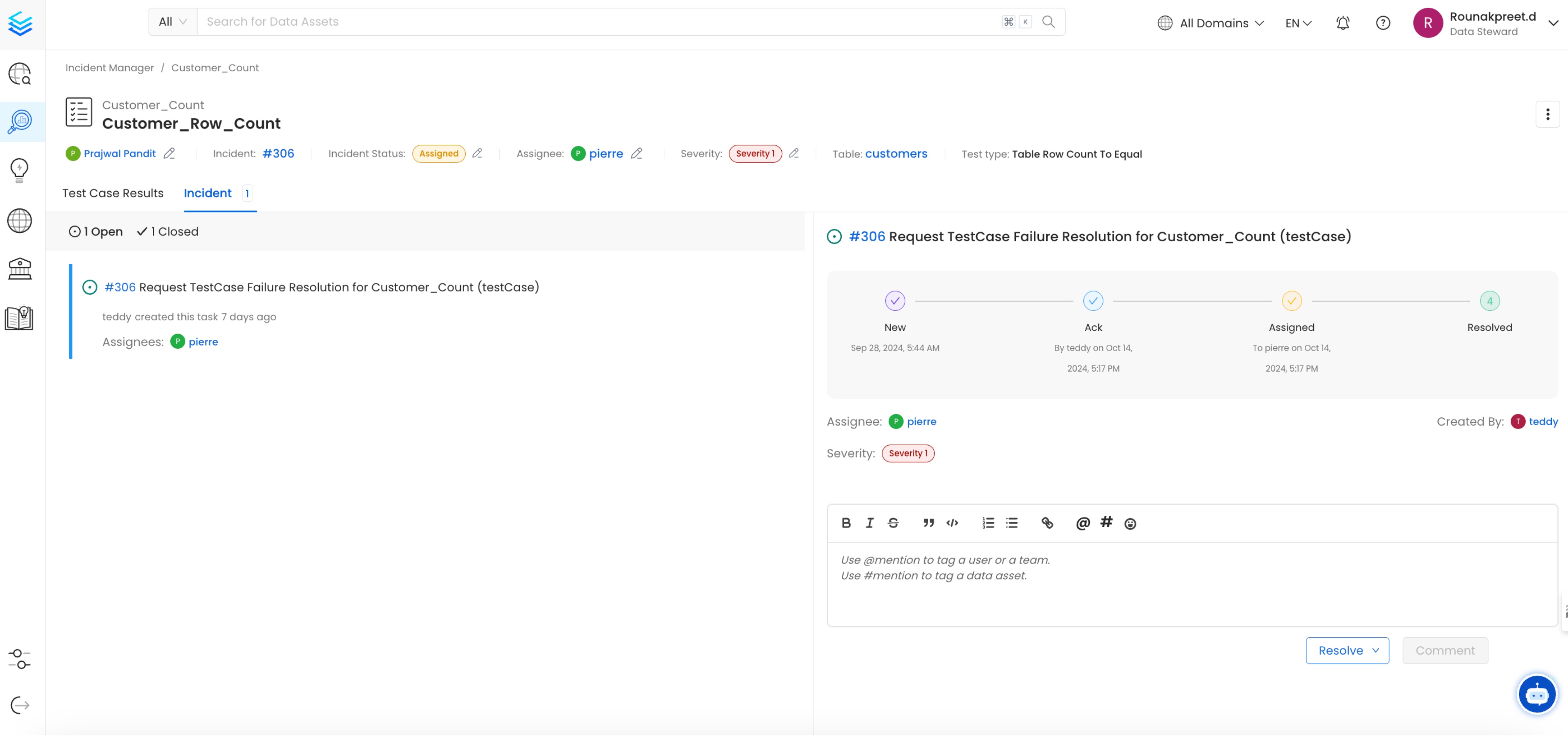Open the notifications bell

(x=1342, y=22)
